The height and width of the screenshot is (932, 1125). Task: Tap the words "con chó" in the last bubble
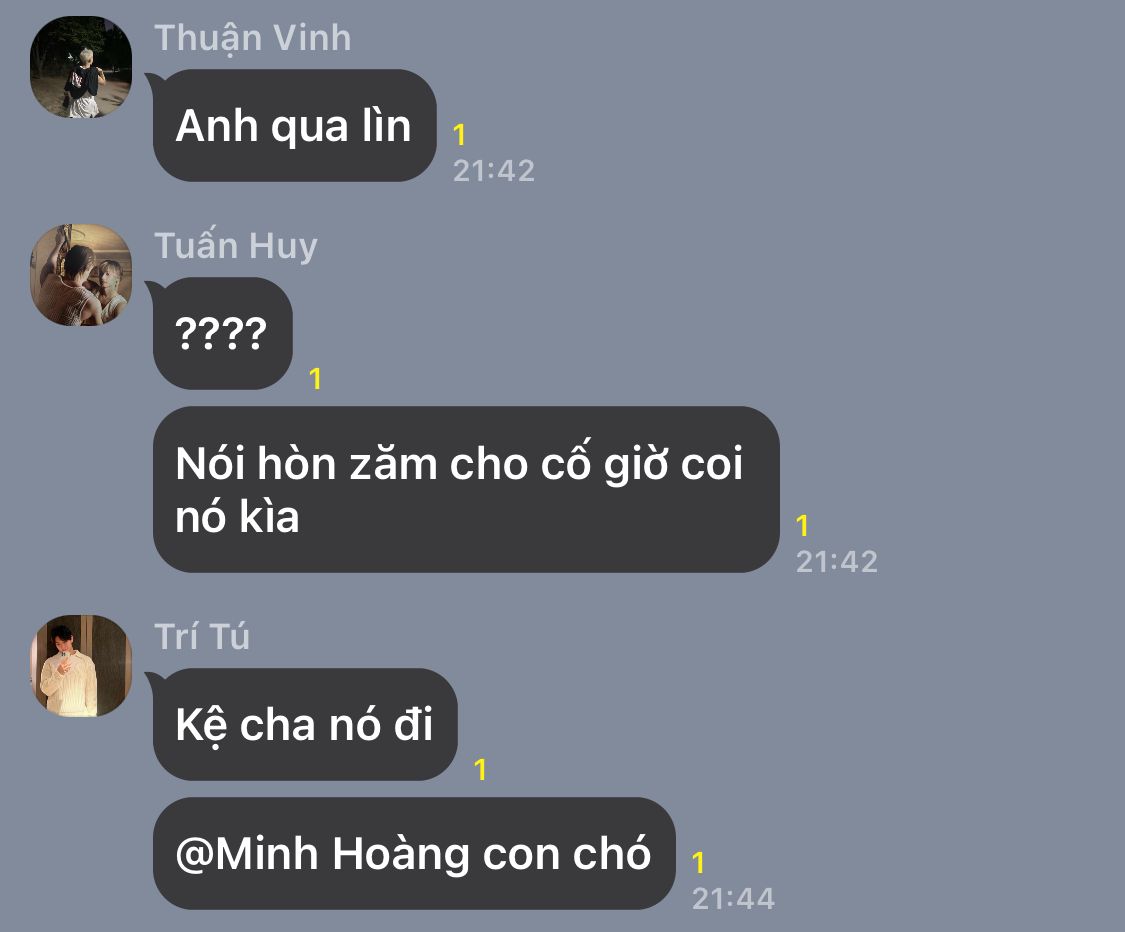click(x=567, y=854)
